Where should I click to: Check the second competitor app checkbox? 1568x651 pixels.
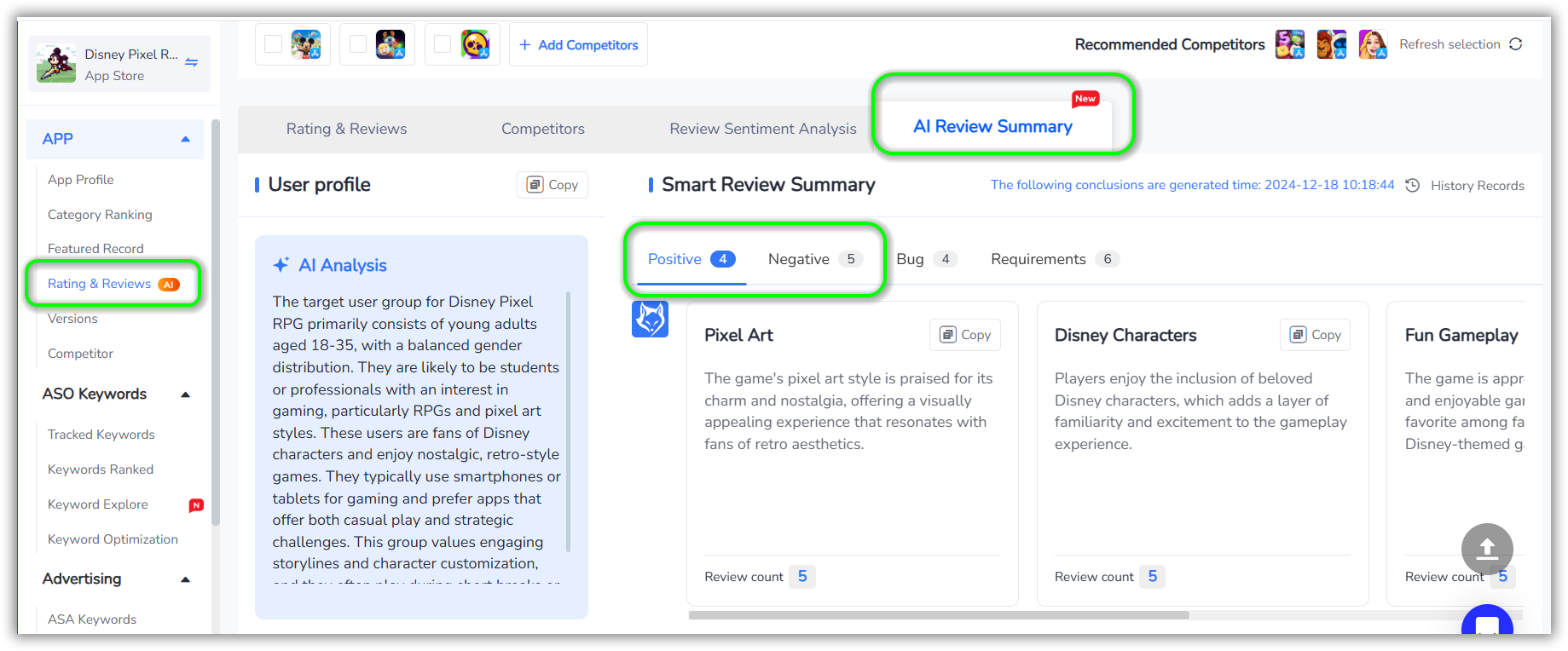coord(358,44)
